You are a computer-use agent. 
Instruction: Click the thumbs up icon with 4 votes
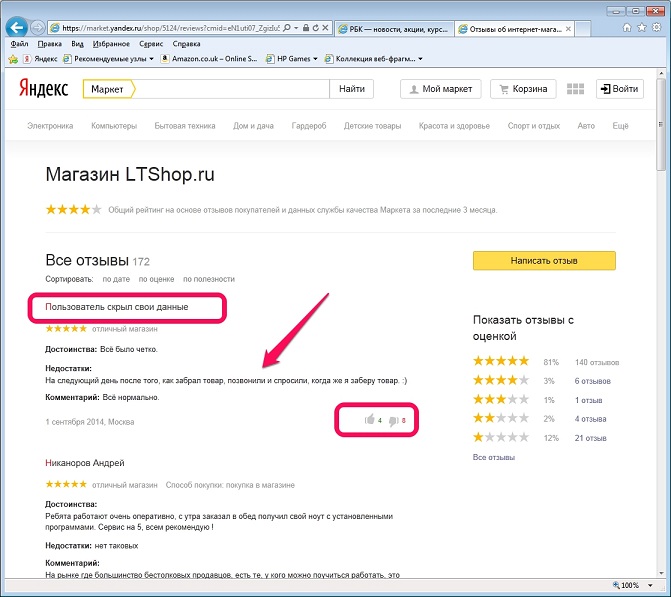tap(370, 420)
